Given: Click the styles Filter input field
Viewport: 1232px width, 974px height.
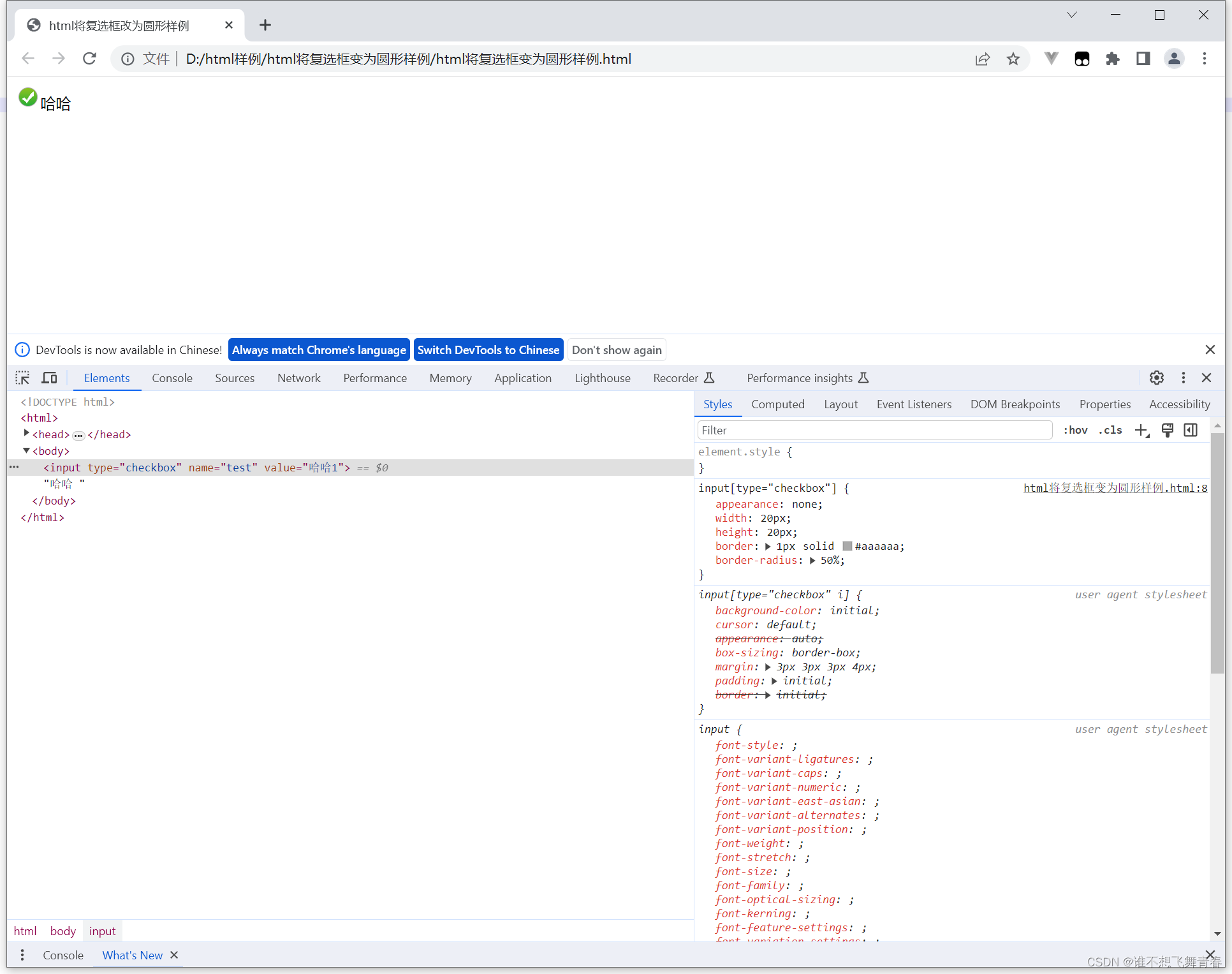Looking at the screenshot, I should click(x=875, y=430).
